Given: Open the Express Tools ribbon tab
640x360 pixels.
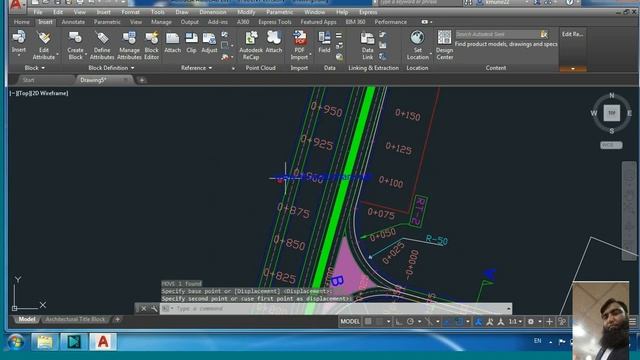Looking at the screenshot, I should pyautogui.click(x=275, y=22).
